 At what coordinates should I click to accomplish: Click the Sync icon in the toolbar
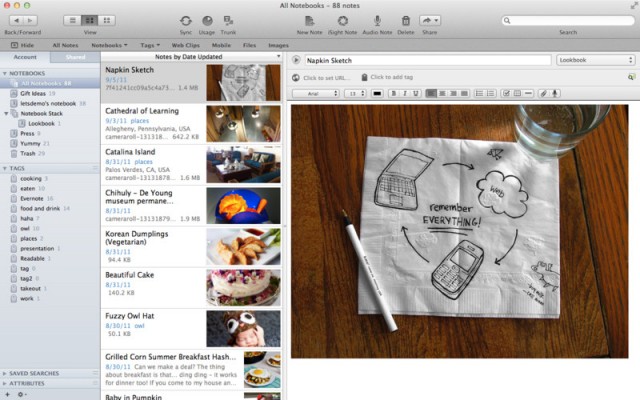(186, 20)
